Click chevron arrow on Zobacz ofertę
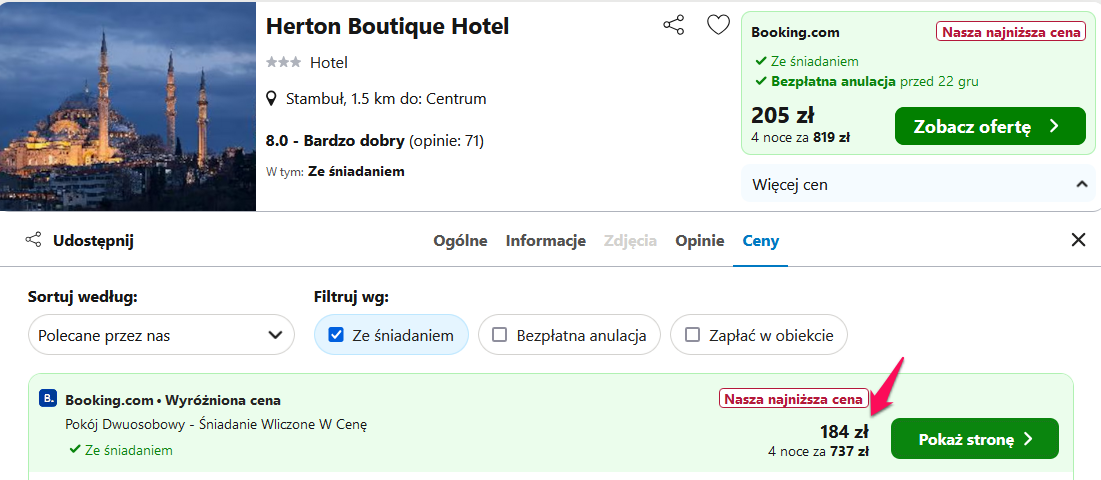Screen dimensions: 1101x480 pyautogui.click(x=1053, y=126)
